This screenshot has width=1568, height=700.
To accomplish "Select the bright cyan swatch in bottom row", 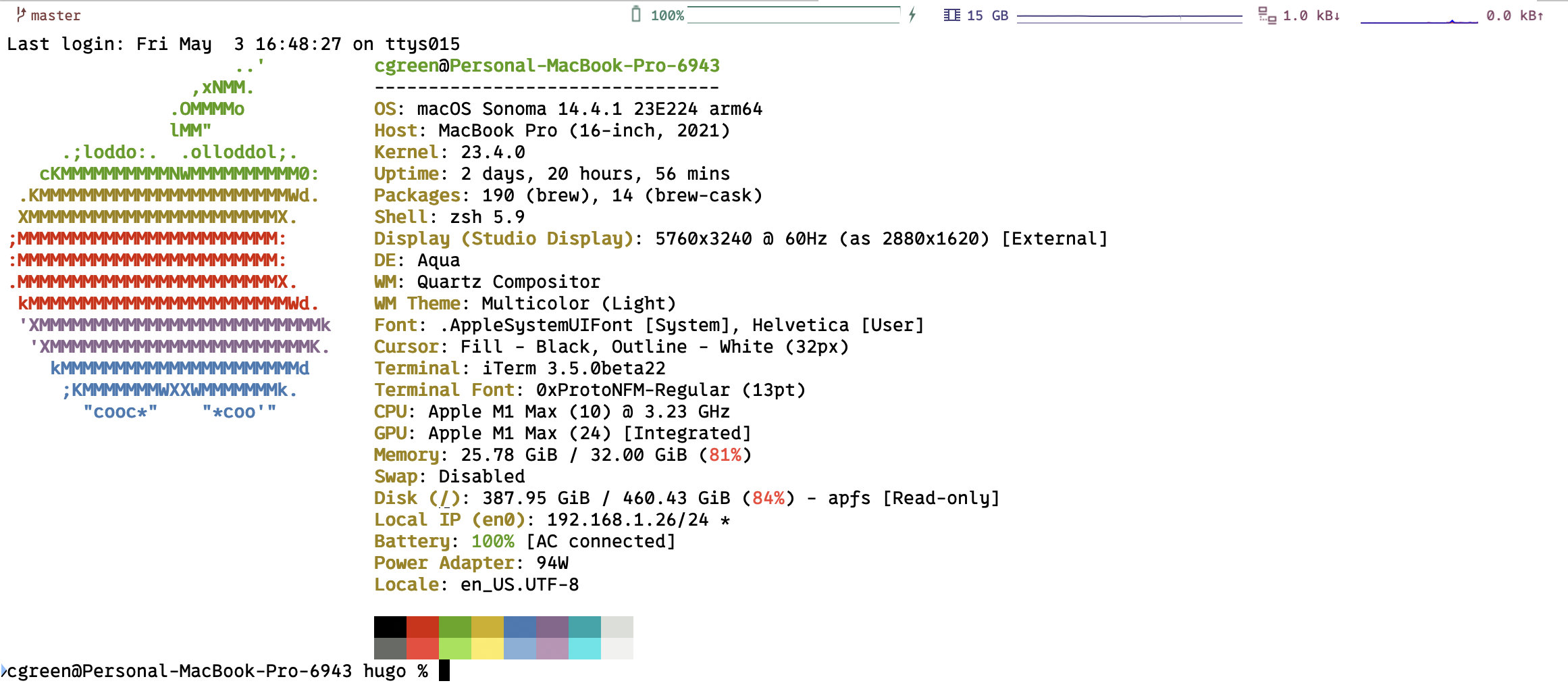I will (x=585, y=649).
